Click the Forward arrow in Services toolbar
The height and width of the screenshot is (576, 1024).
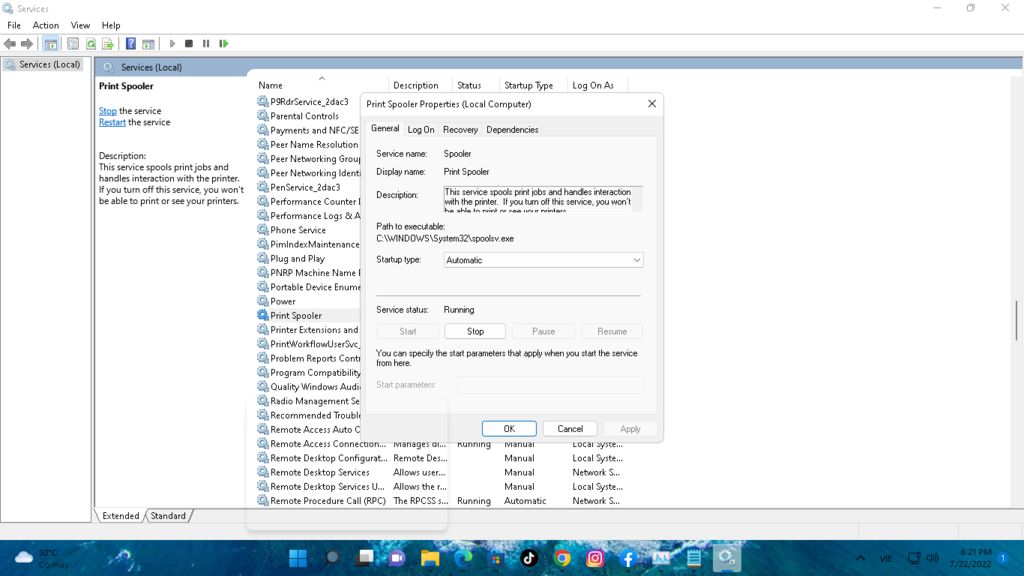27,44
